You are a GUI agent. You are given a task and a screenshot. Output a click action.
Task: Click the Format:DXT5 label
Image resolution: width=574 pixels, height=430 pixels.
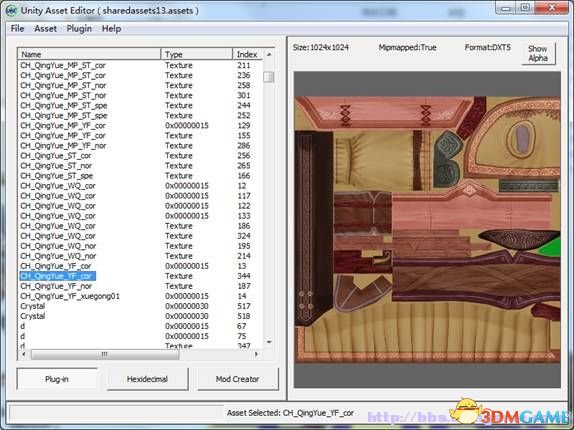pos(488,48)
